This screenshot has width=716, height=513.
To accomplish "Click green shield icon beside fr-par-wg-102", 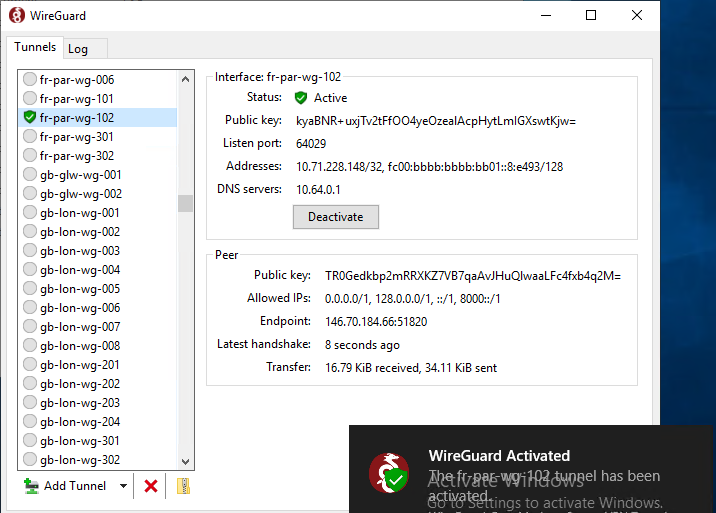I will pos(30,117).
